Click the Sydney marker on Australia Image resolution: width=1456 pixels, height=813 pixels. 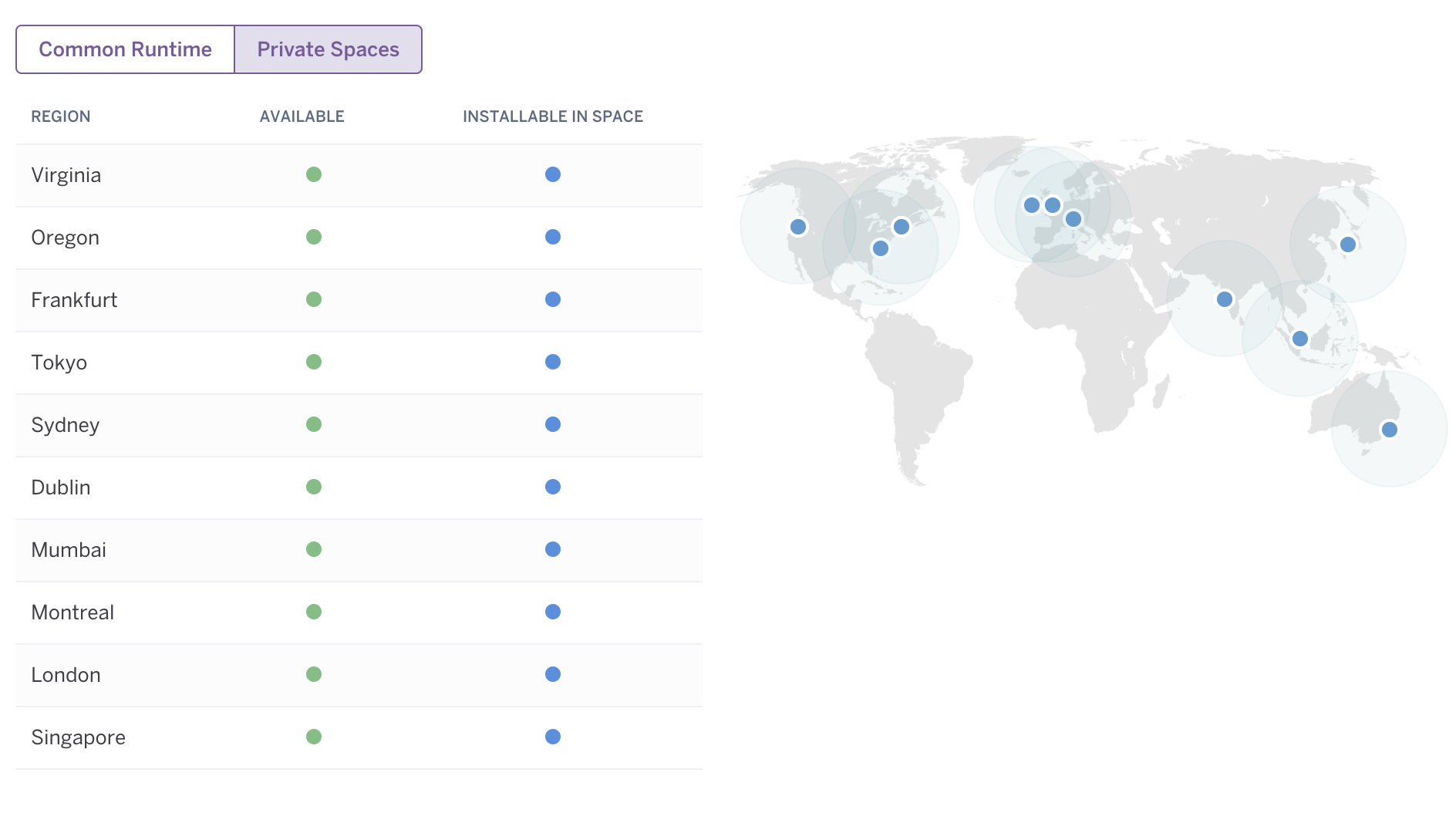pyautogui.click(x=1390, y=430)
